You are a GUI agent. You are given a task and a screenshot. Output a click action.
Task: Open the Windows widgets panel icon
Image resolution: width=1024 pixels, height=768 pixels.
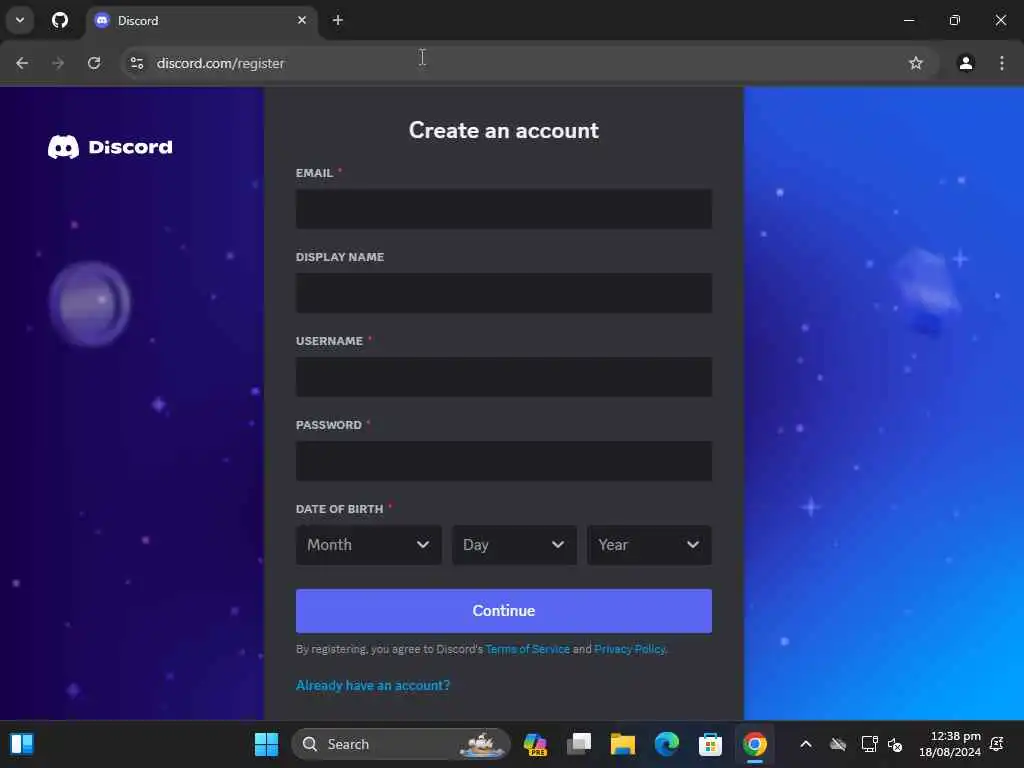(x=22, y=744)
